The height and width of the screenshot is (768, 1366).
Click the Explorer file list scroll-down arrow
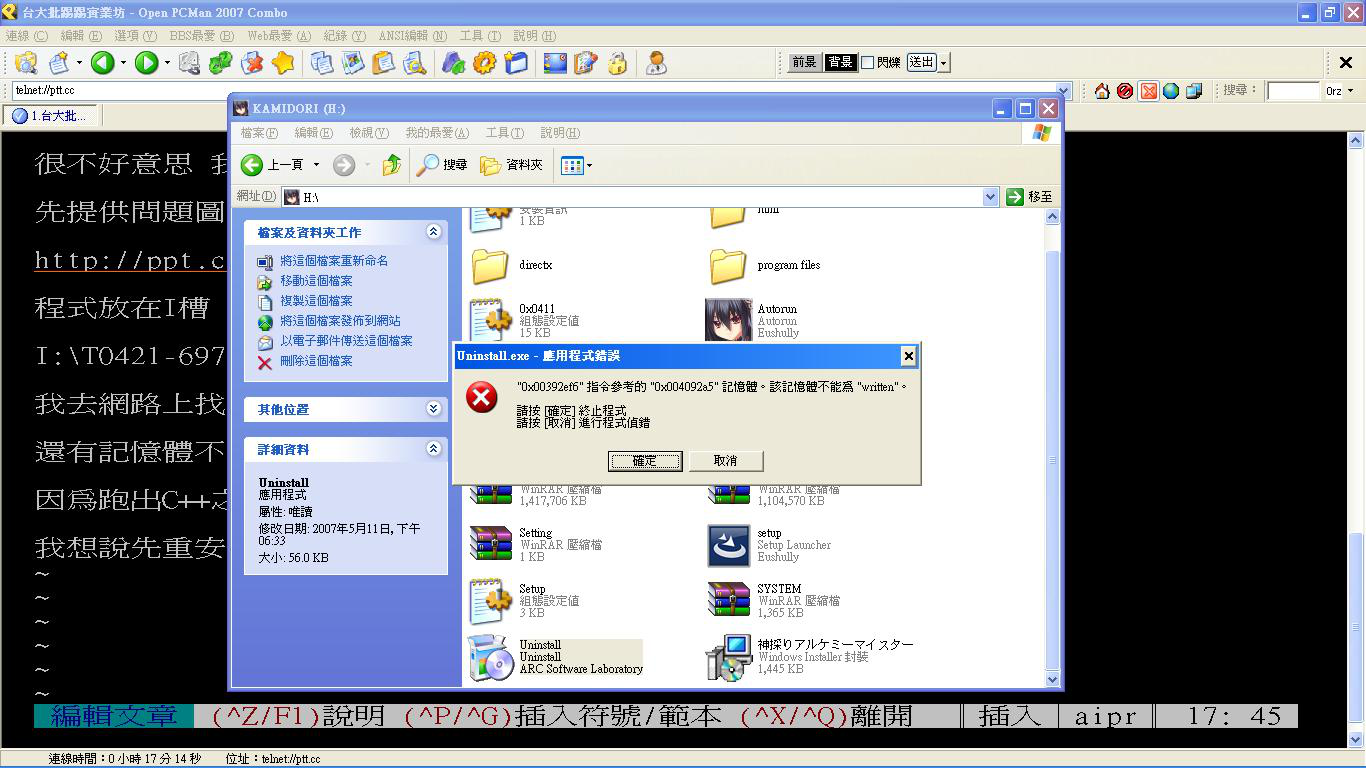1052,679
